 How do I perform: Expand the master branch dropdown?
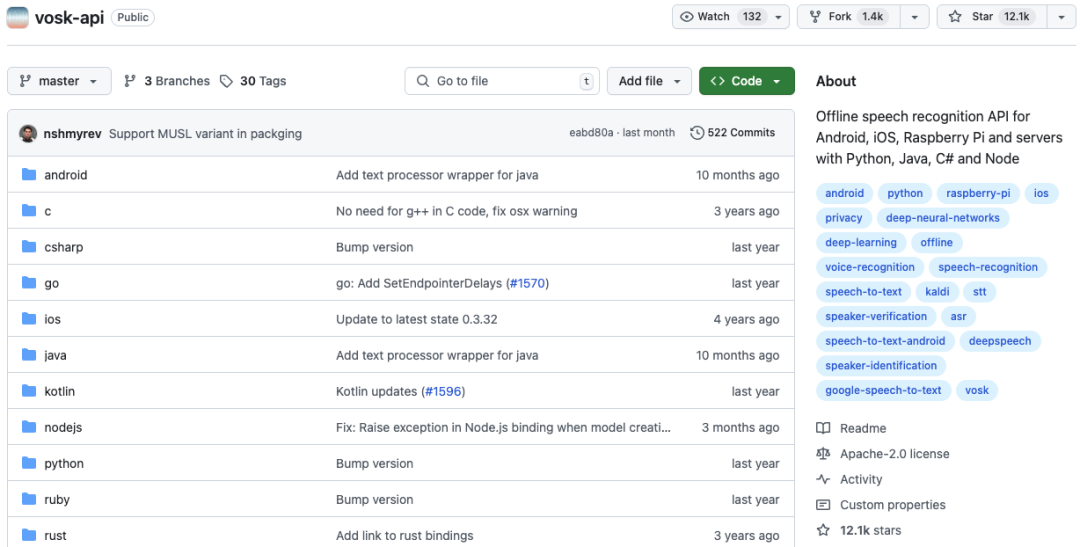point(59,81)
